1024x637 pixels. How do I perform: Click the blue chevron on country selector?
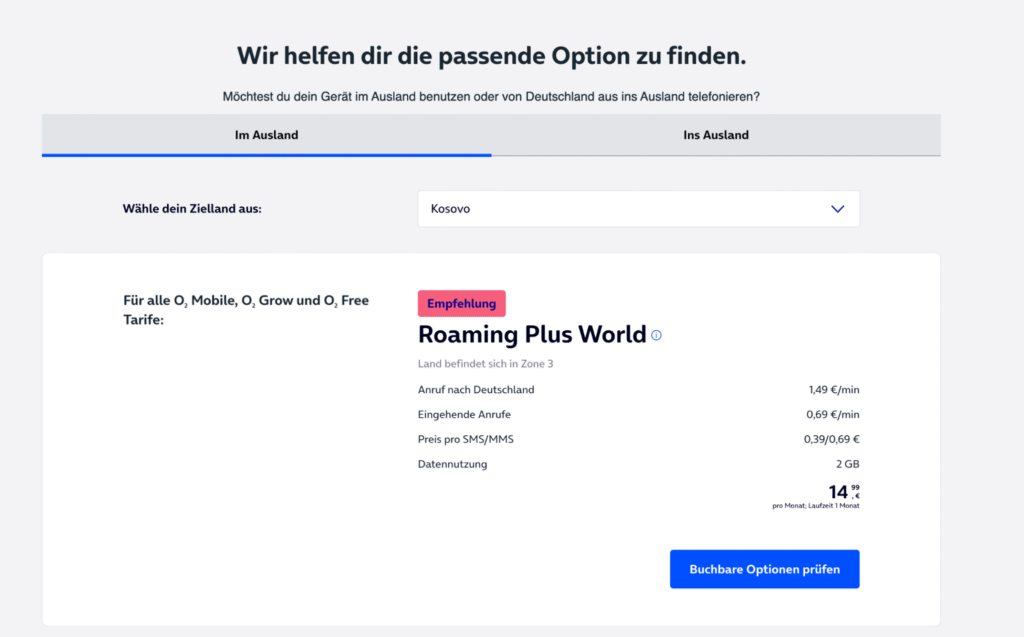click(838, 208)
